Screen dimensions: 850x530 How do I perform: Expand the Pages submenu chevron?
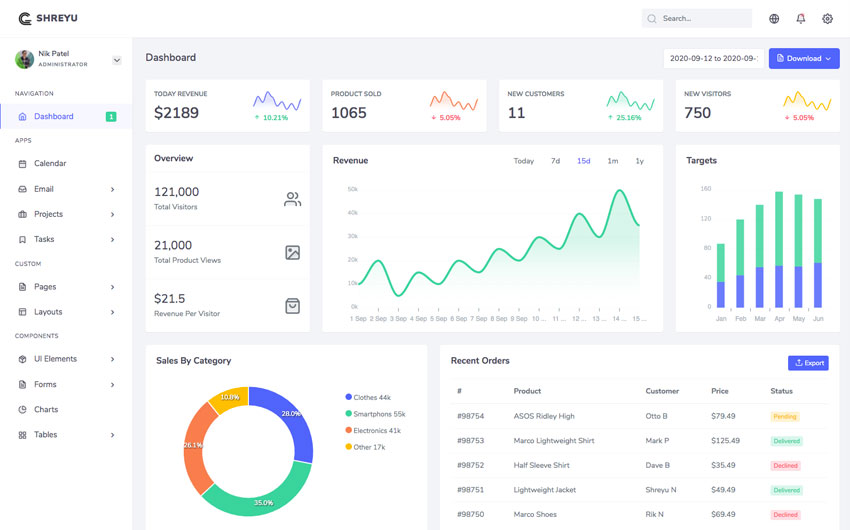(x=112, y=287)
